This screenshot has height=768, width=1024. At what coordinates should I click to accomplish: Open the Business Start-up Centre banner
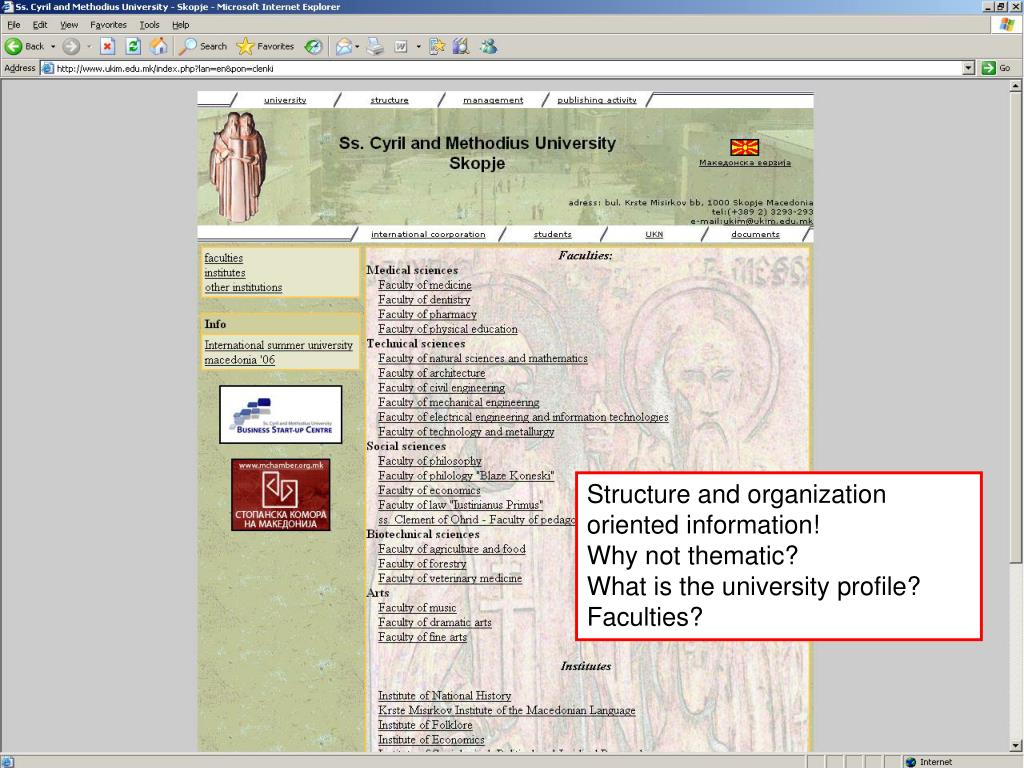point(281,415)
